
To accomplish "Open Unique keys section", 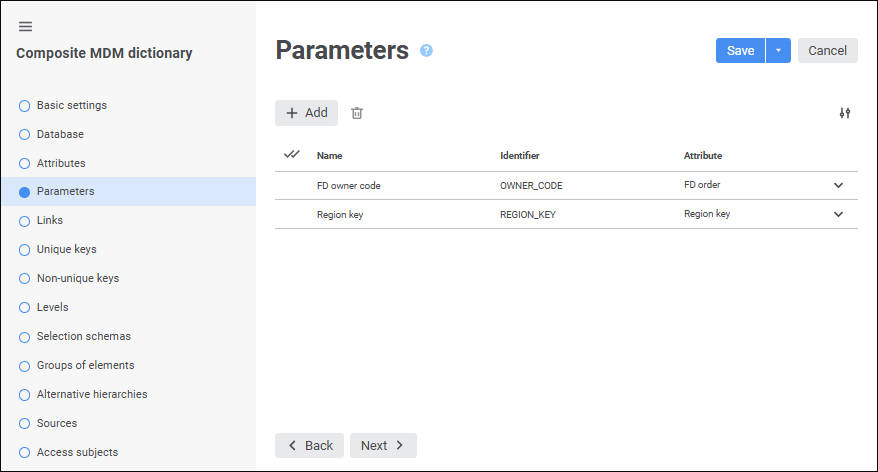I will (x=66, y=249).
